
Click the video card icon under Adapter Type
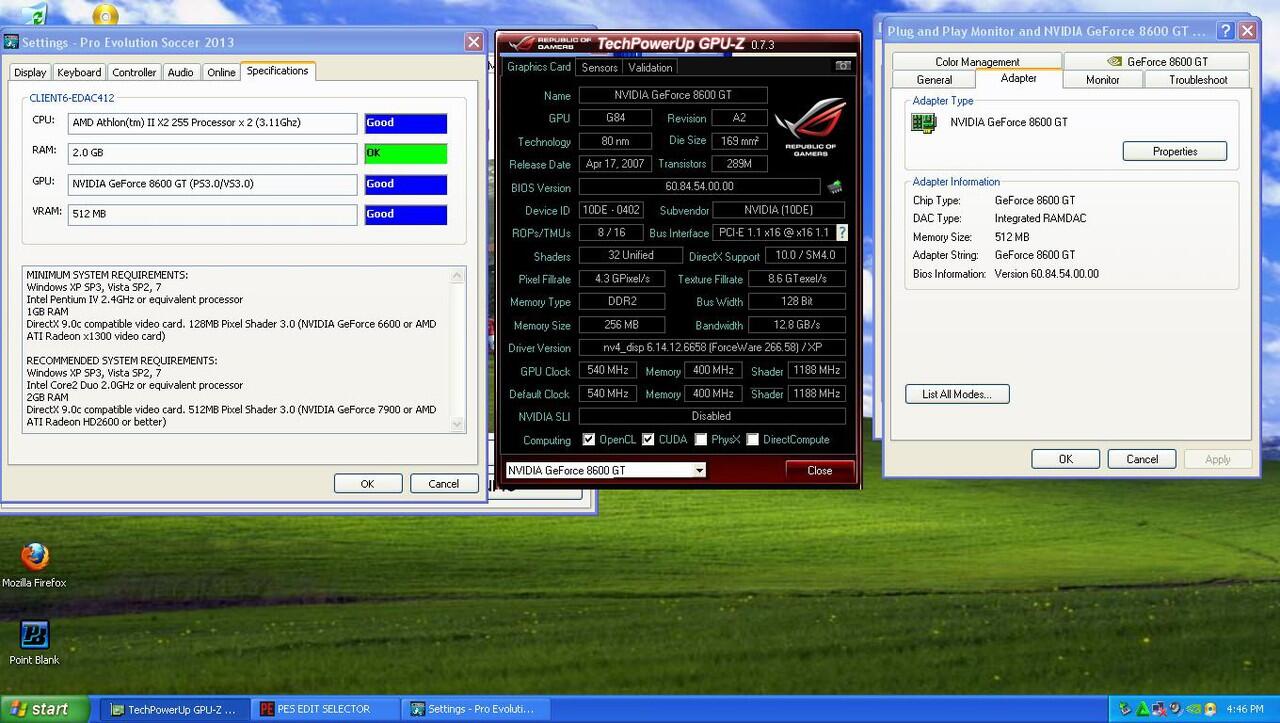924,123
